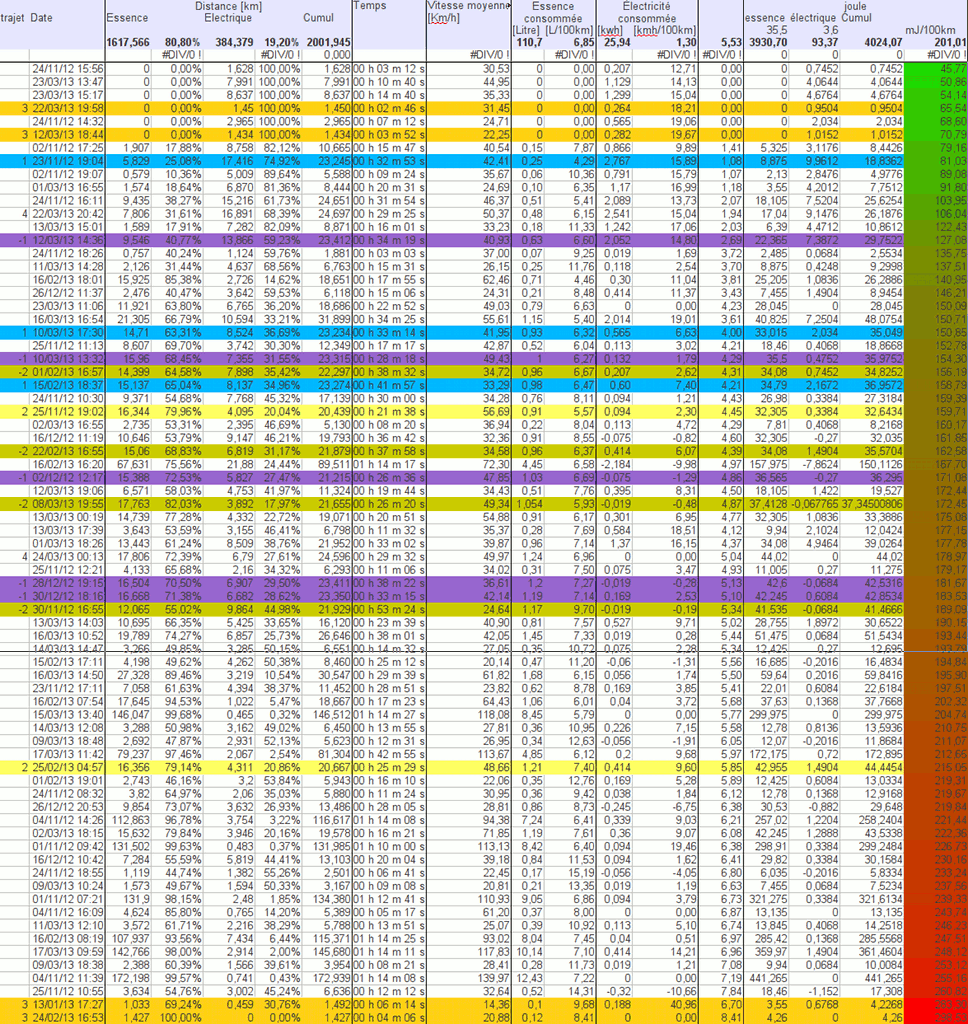Click the green '45,77' mJ/100km cell
Image resolution: width=968 pixels, height=1024 pixels.
(x=954, y=69)
